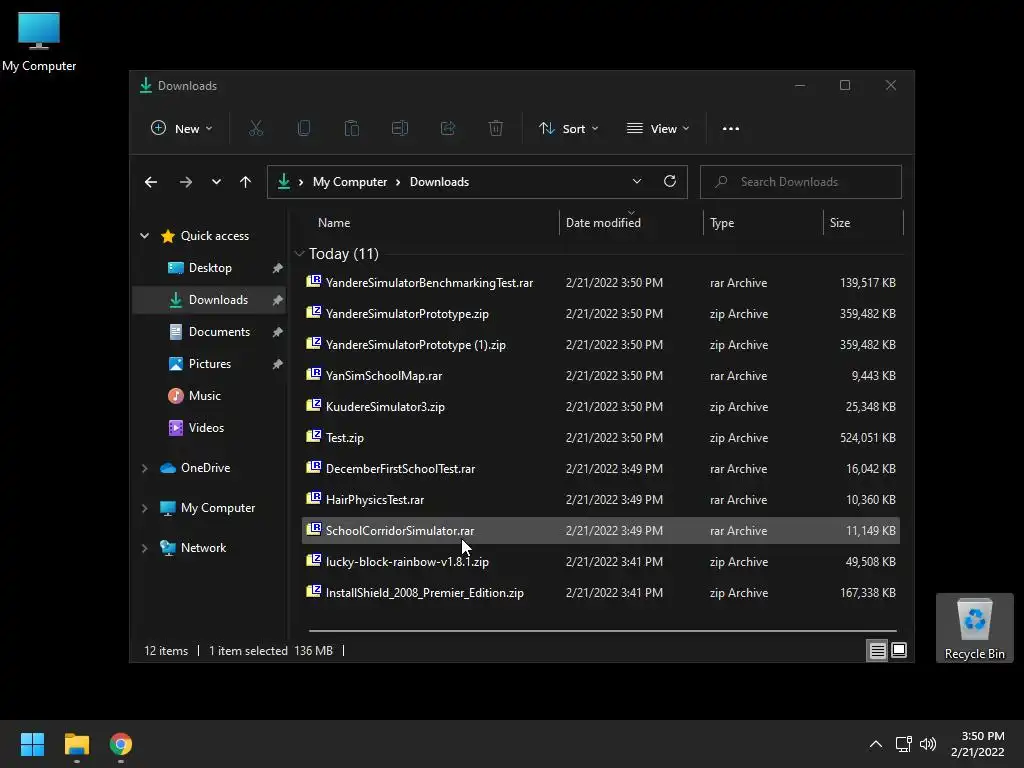Click the Copy icon in toolbar
This screenshot has height=768, width=1024.
(x=304, y=129)
